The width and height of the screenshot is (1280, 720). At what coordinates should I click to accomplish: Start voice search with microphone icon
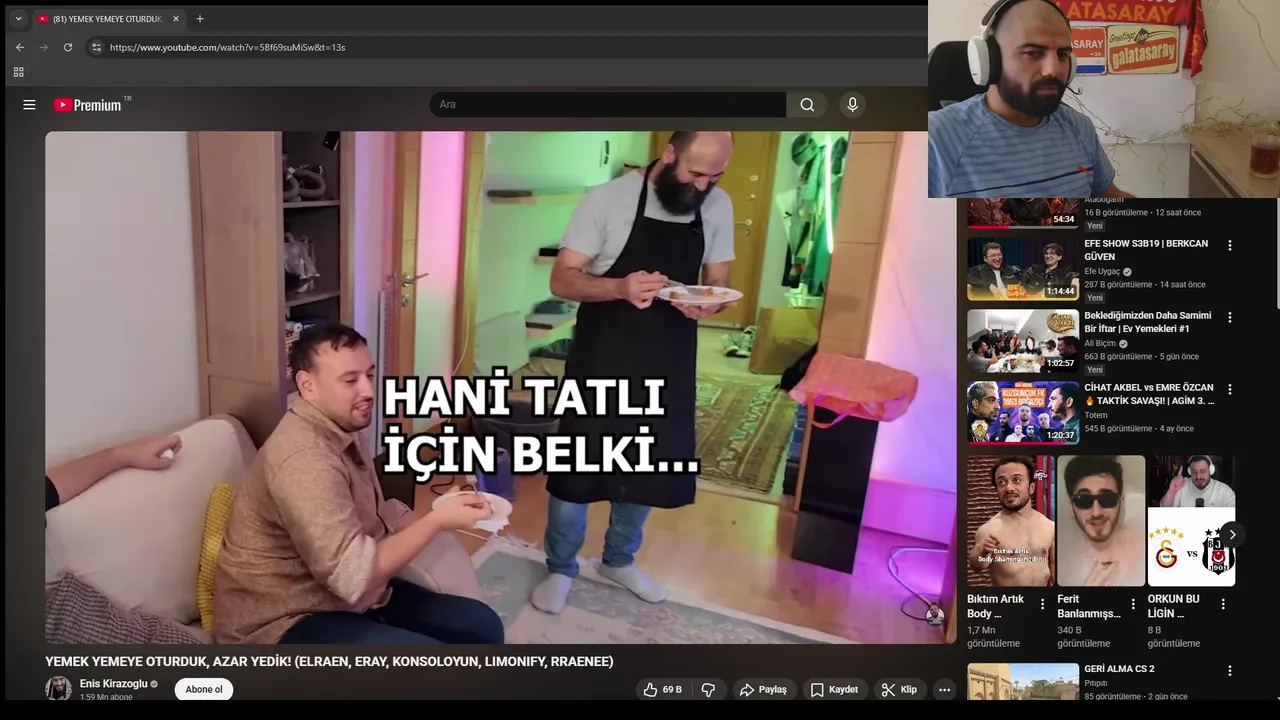coord(852,105)
